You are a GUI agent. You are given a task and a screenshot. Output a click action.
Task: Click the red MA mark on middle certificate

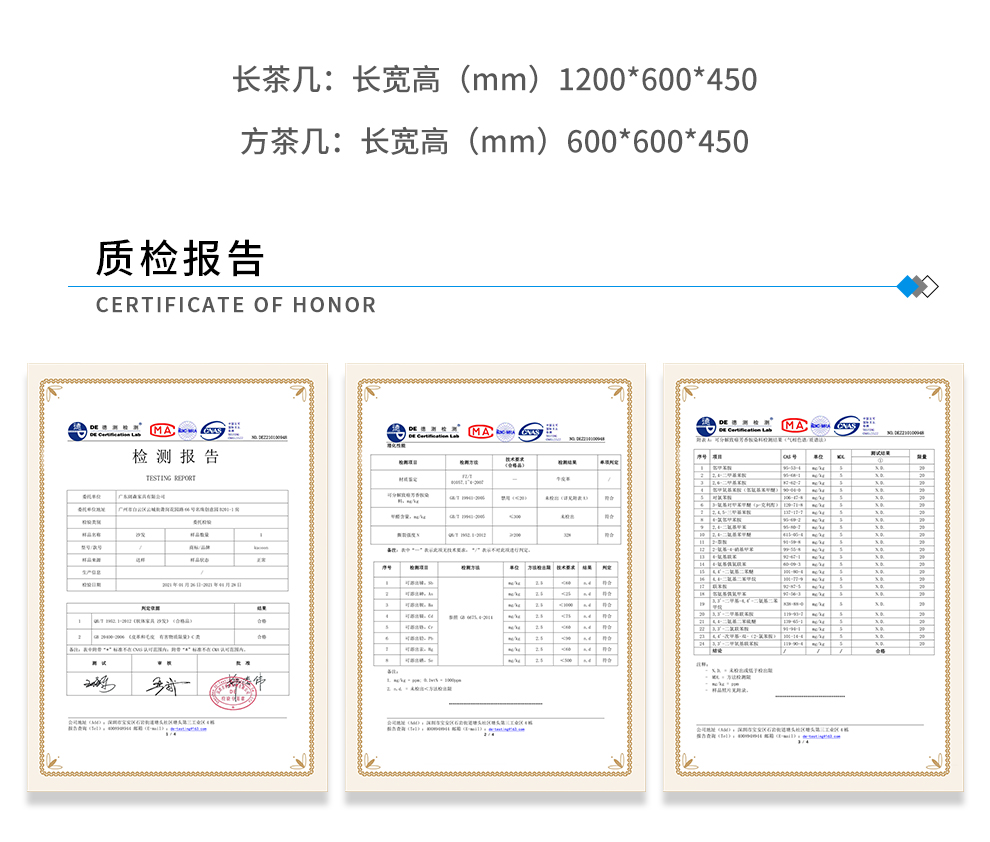(x=480, y=431)
